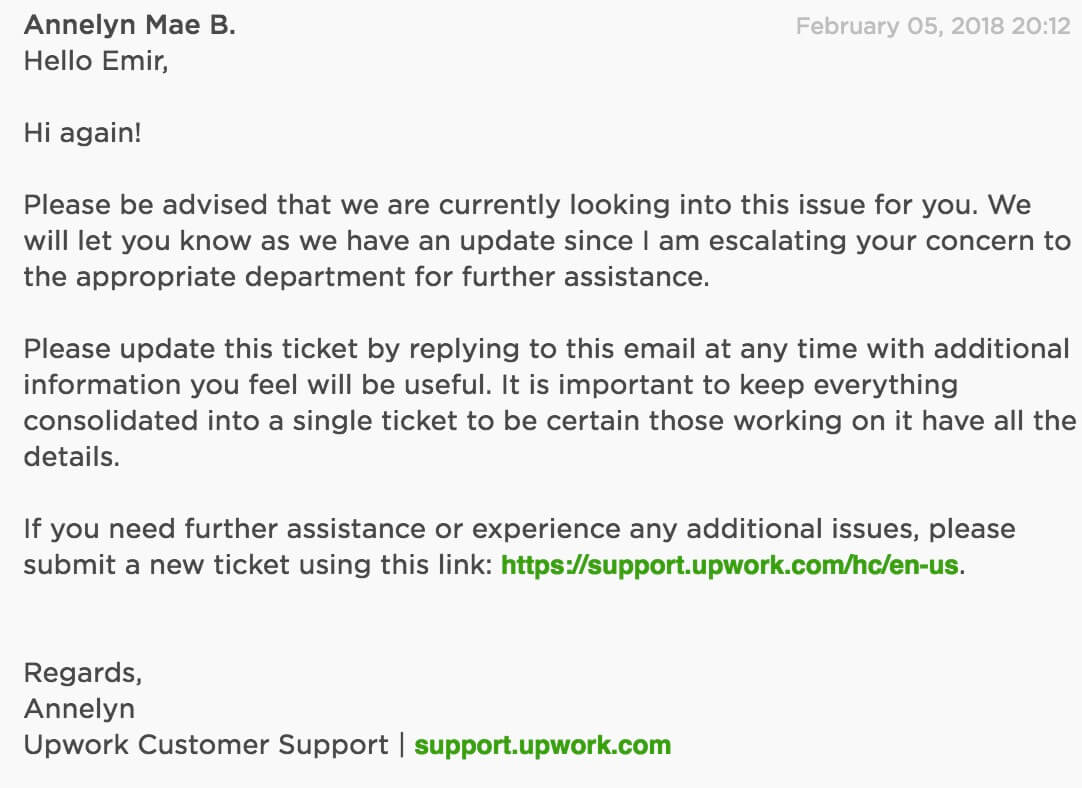Click the 'Annelyn' signature name

[79, 709]
